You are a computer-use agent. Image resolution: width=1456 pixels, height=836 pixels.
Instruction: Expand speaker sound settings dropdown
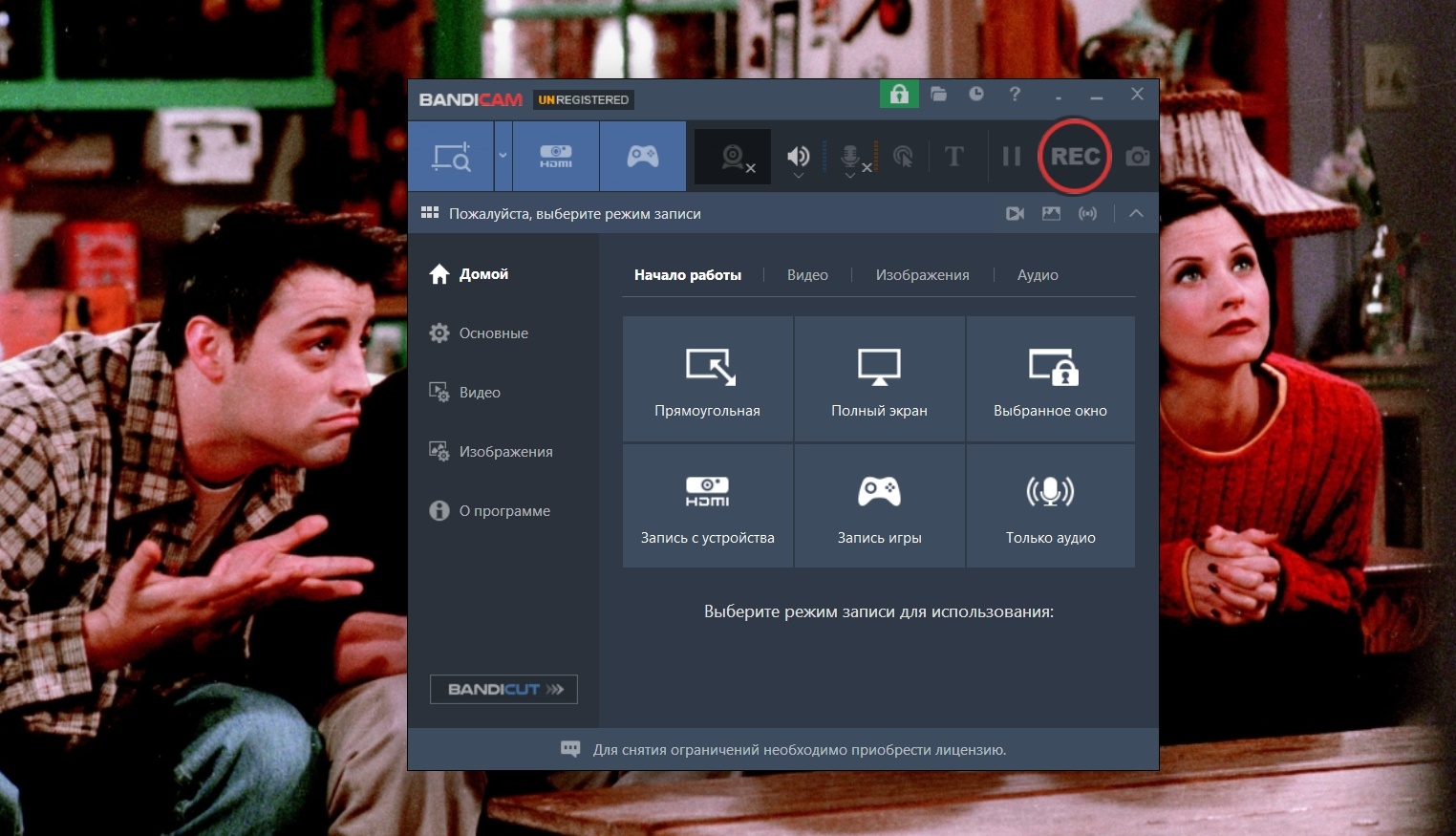799,176
